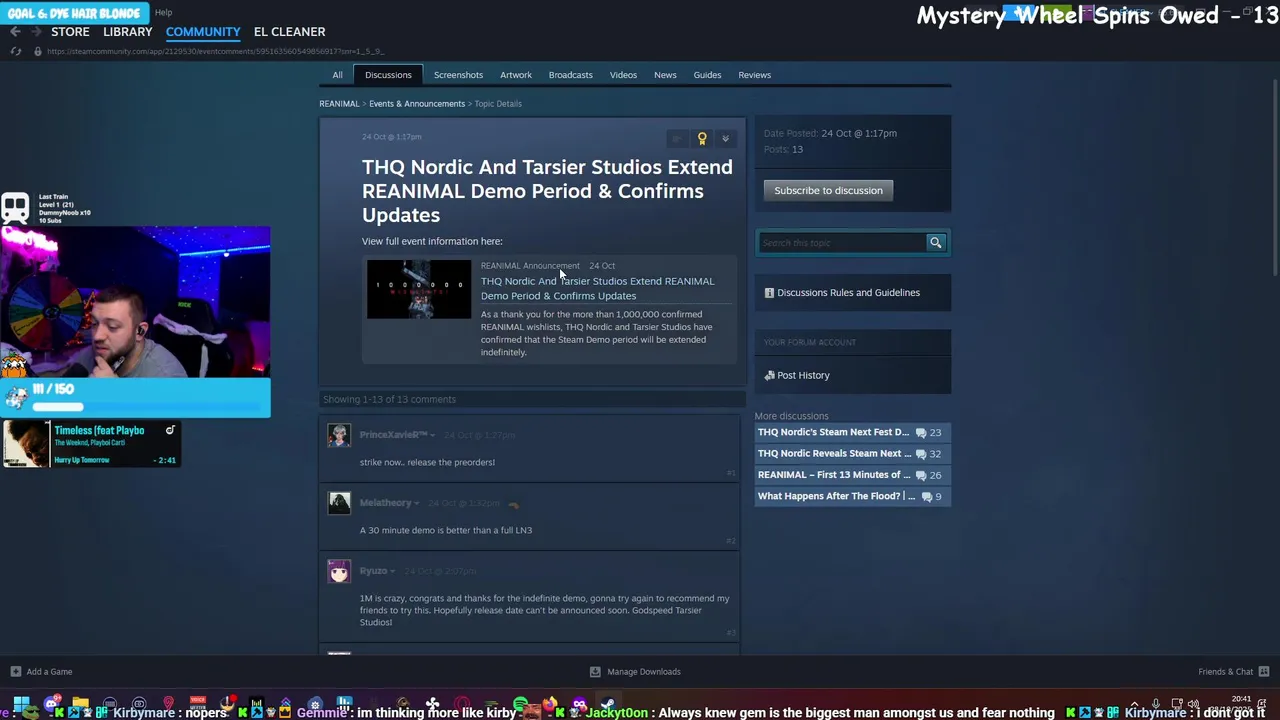Image resolution: width=1280 pixels, height=720 pixels.
Task: Click the browser forward arrow
Action: pos(36,32)
